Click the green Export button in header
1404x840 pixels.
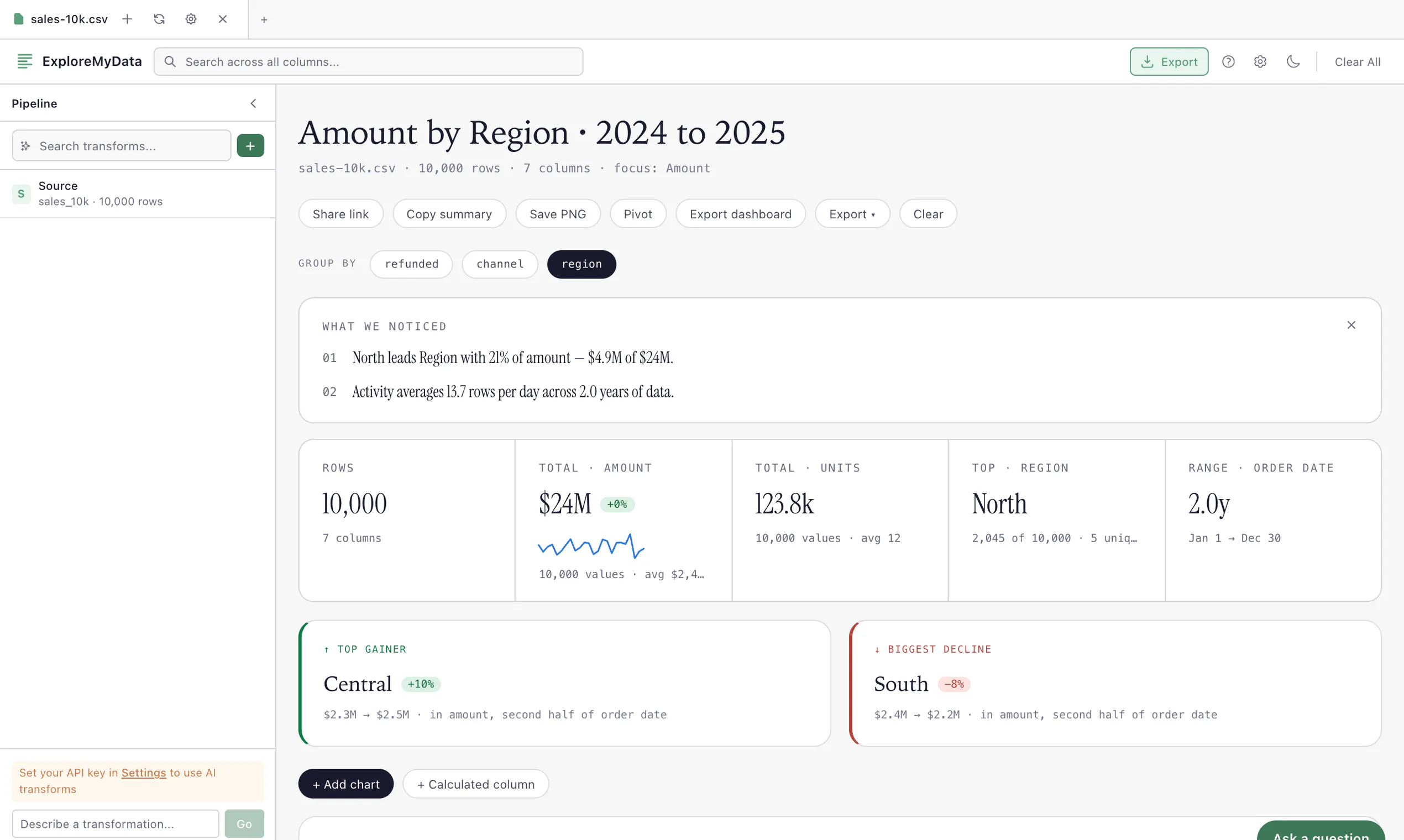coord(1169,62)
